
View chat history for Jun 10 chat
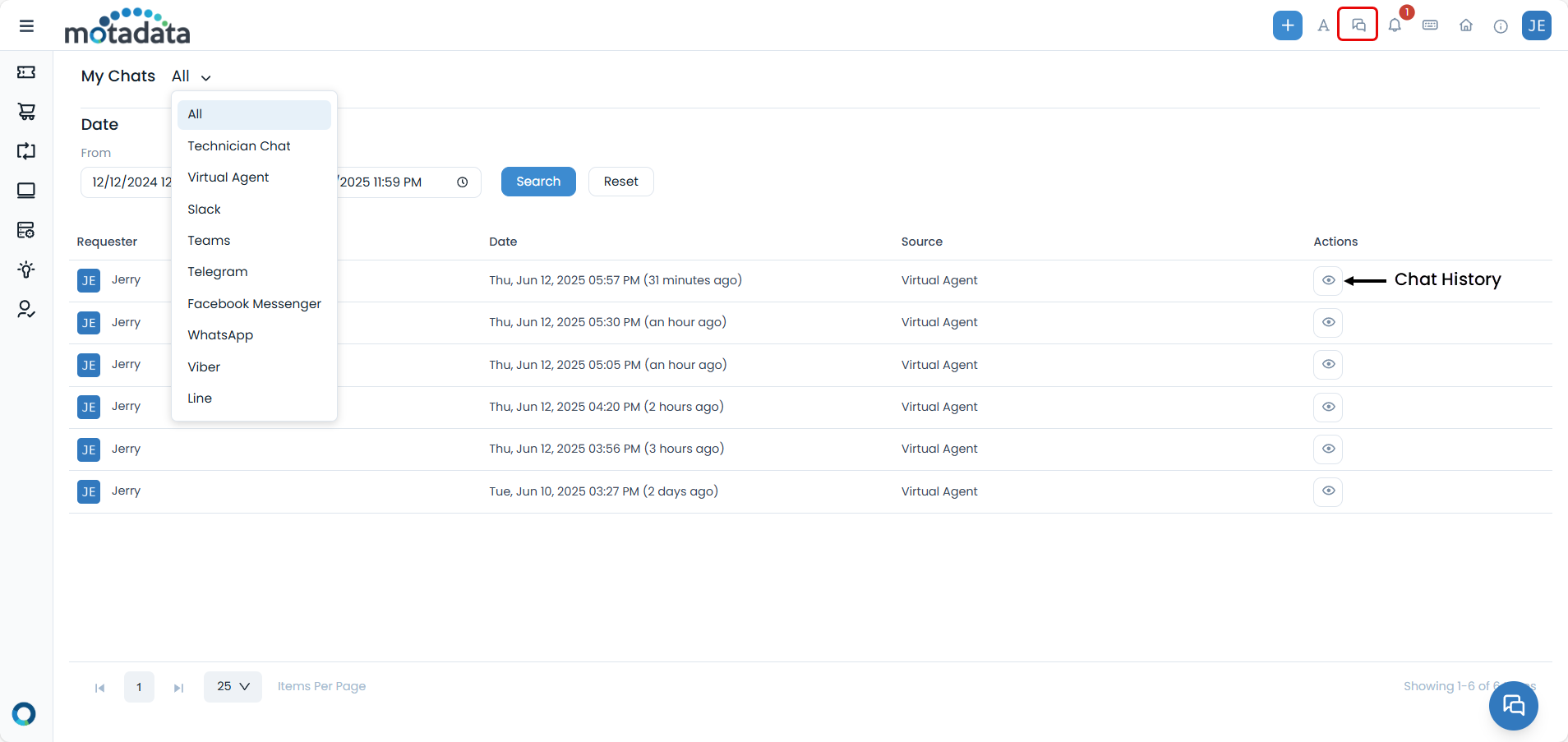(1327, 491)
